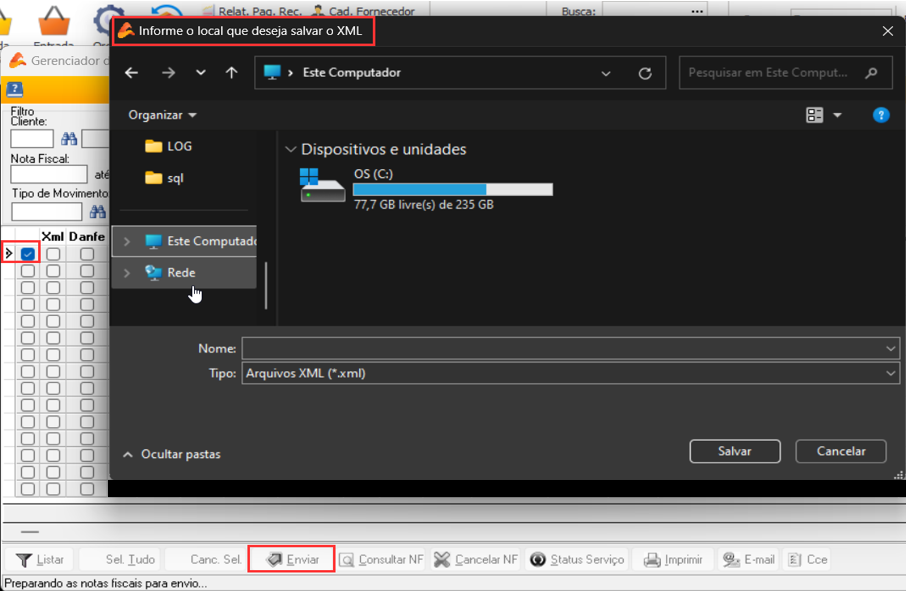Click the Tipo de Movimento input field
Viewport: 906px width, 591px height.
click(47, 211)
